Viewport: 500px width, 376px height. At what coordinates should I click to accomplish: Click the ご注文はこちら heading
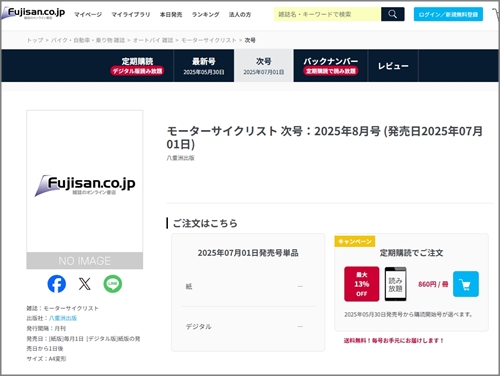pos(205,223)
